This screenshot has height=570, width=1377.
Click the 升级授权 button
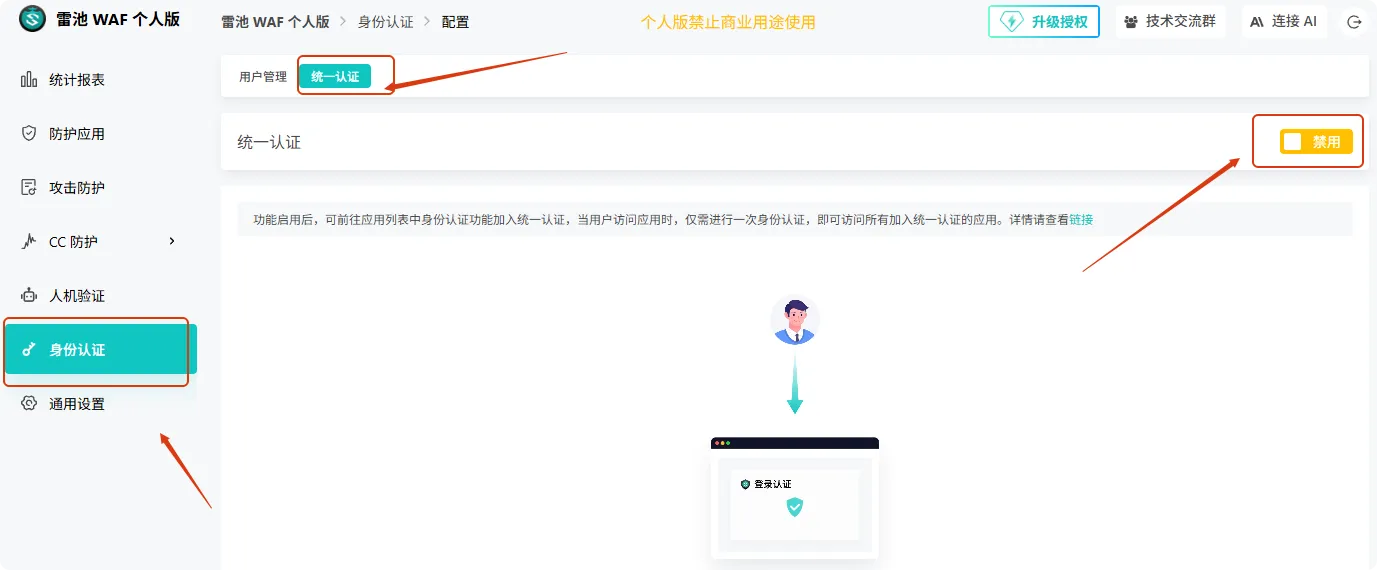(1044, 21)
